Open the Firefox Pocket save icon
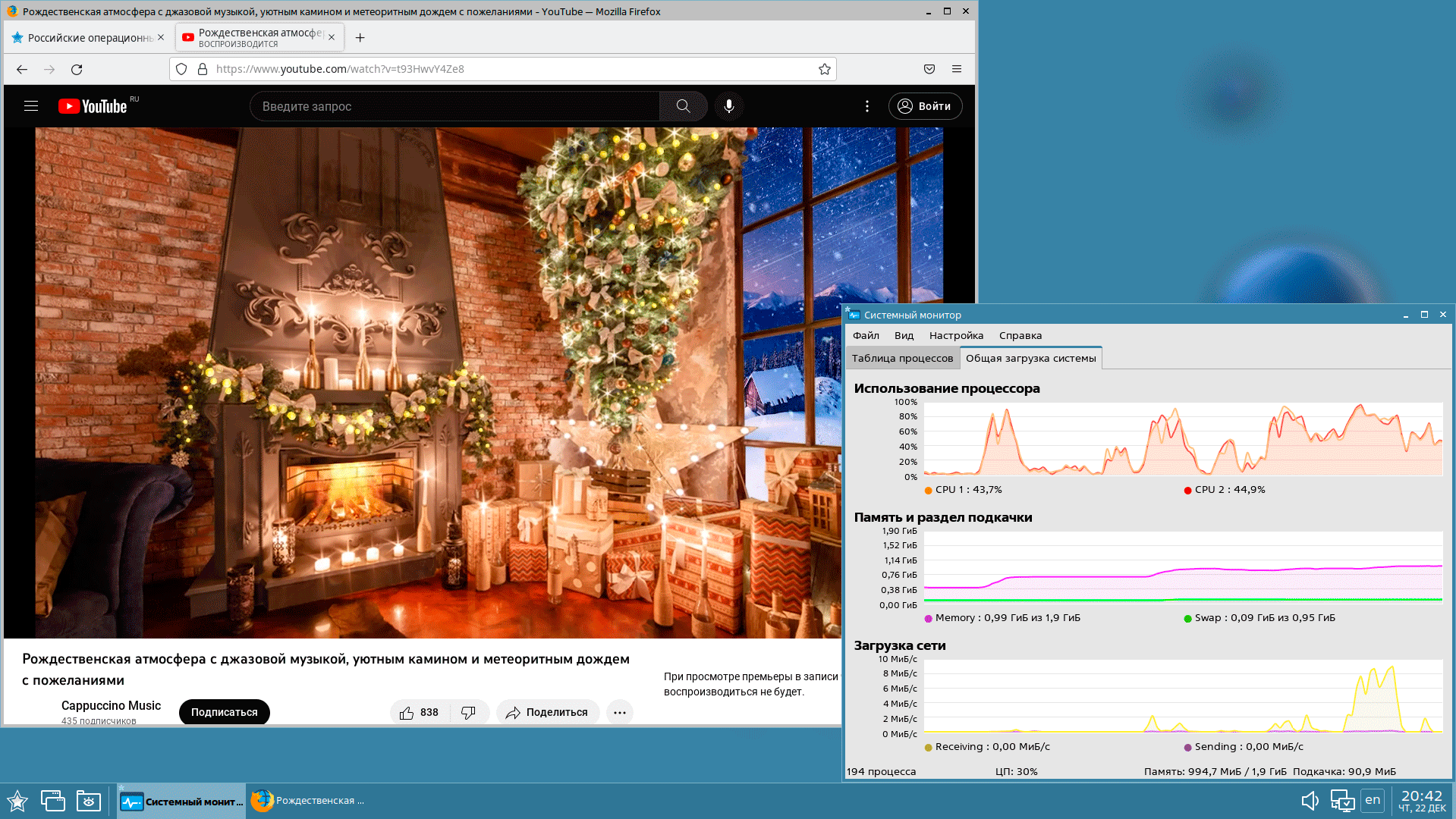This screenshot has width=1456, height=819. (x=929, y=69)
